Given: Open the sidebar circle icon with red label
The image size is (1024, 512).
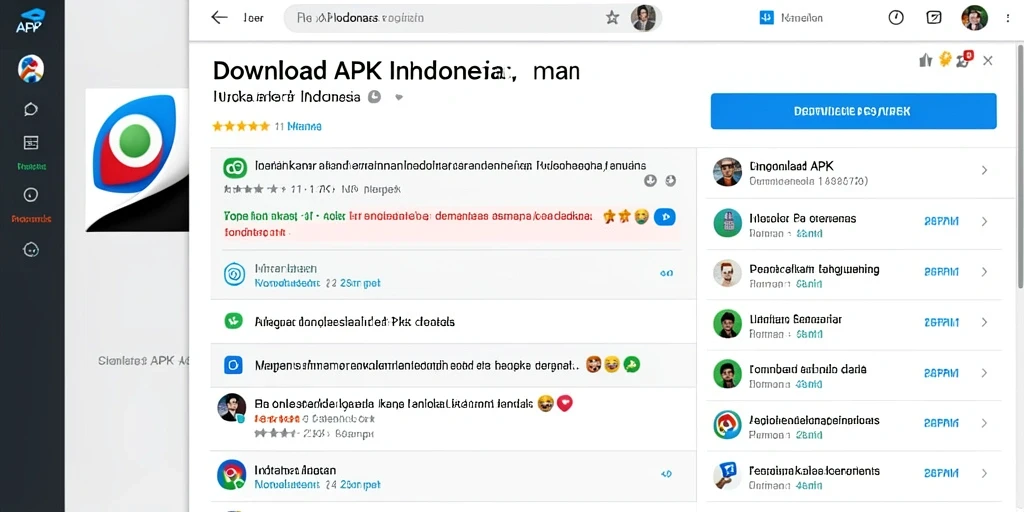Looking at the screenshot, I should pos(31,195).
